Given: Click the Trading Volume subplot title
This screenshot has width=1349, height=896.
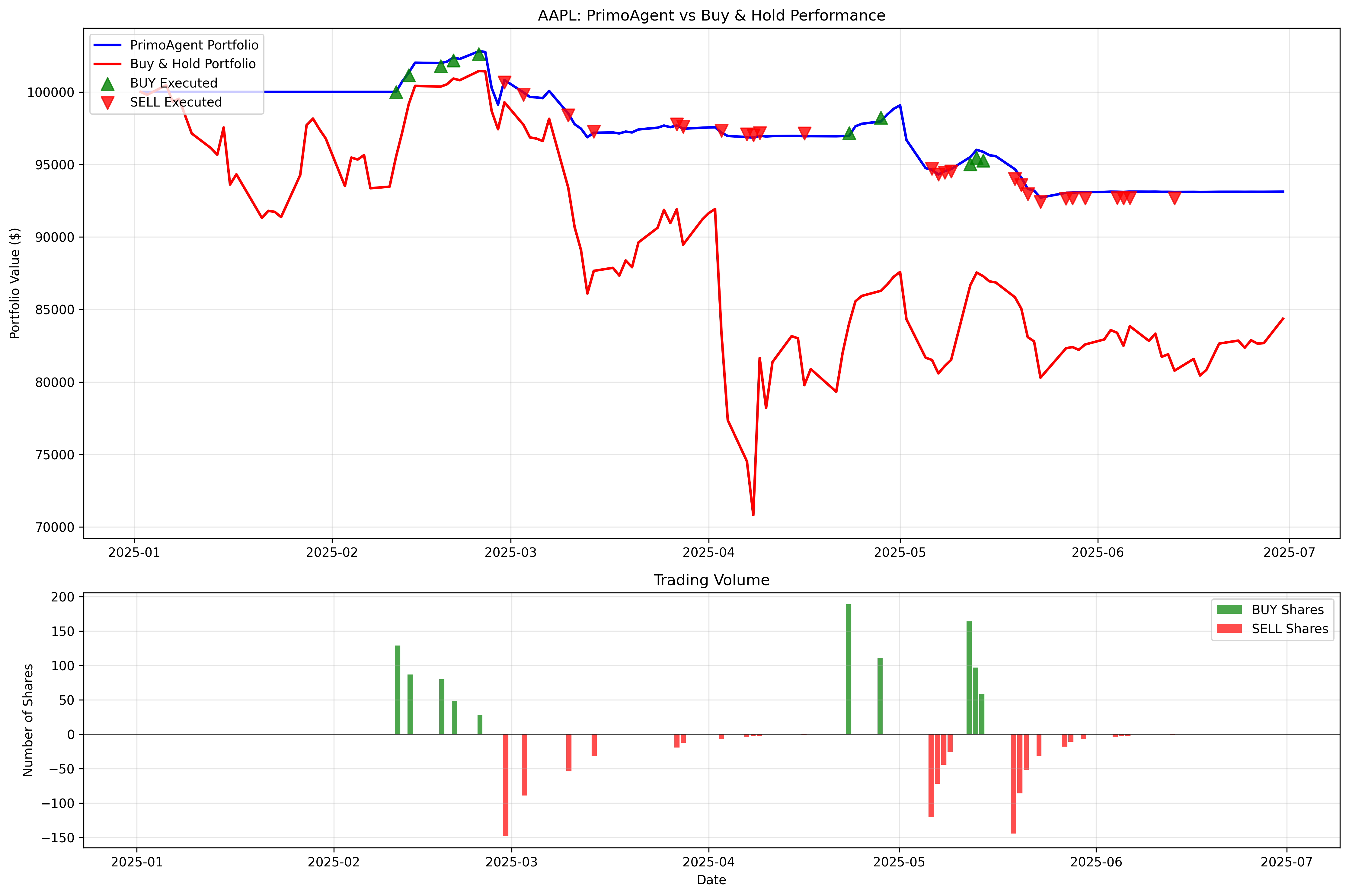Looking at the screenshot, I should 711,580.
